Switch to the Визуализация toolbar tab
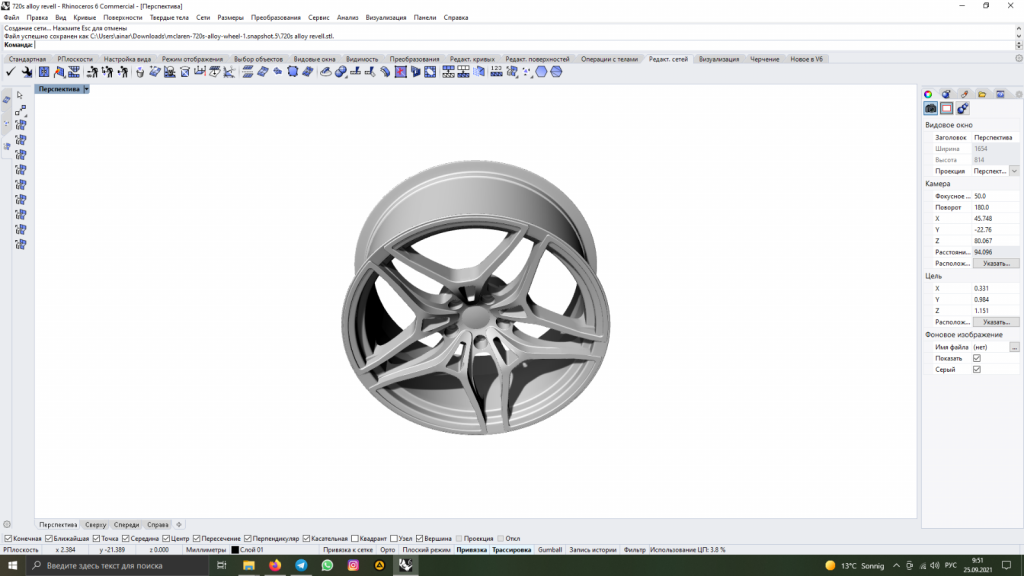The width and height of the screenshot is (1024, 576). click(718, 59)
